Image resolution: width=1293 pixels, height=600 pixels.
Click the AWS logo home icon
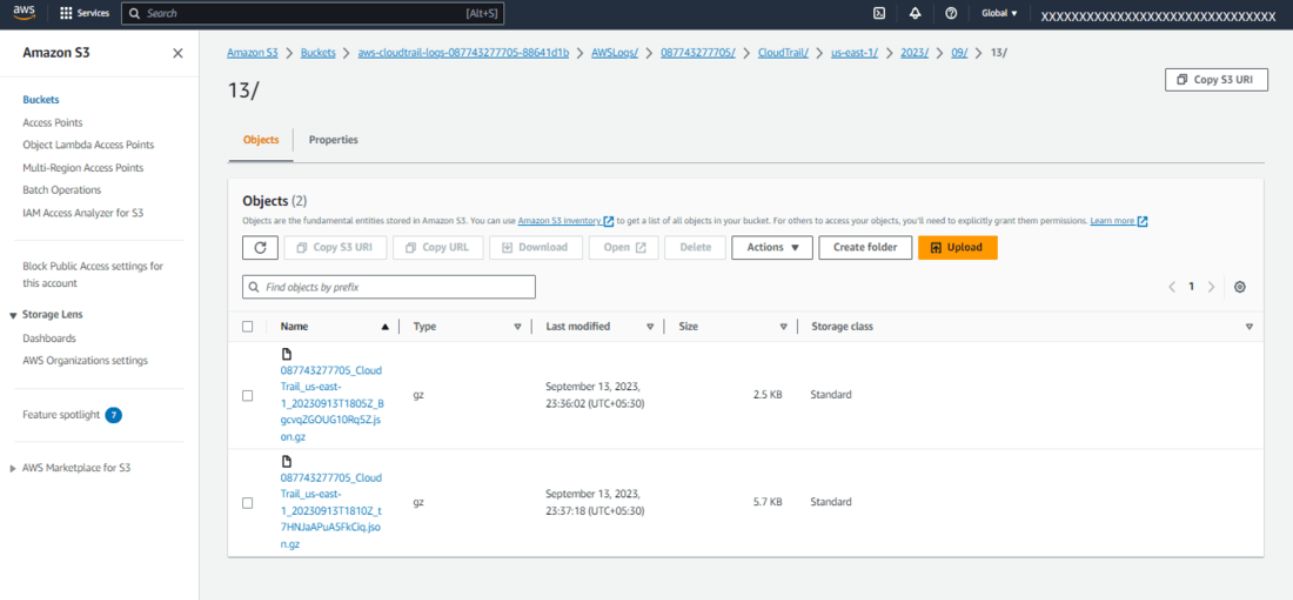coord(24,13)
